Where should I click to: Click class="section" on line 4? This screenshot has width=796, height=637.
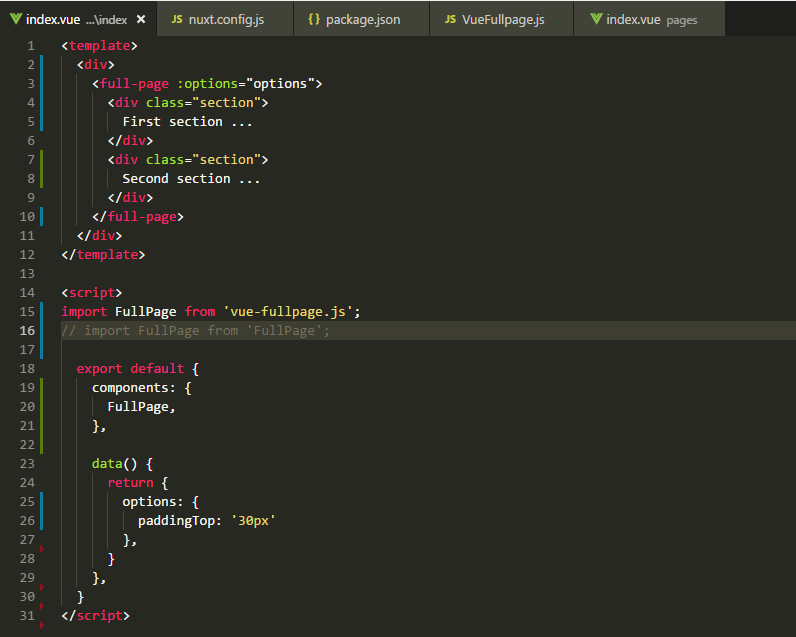point(203,103)
